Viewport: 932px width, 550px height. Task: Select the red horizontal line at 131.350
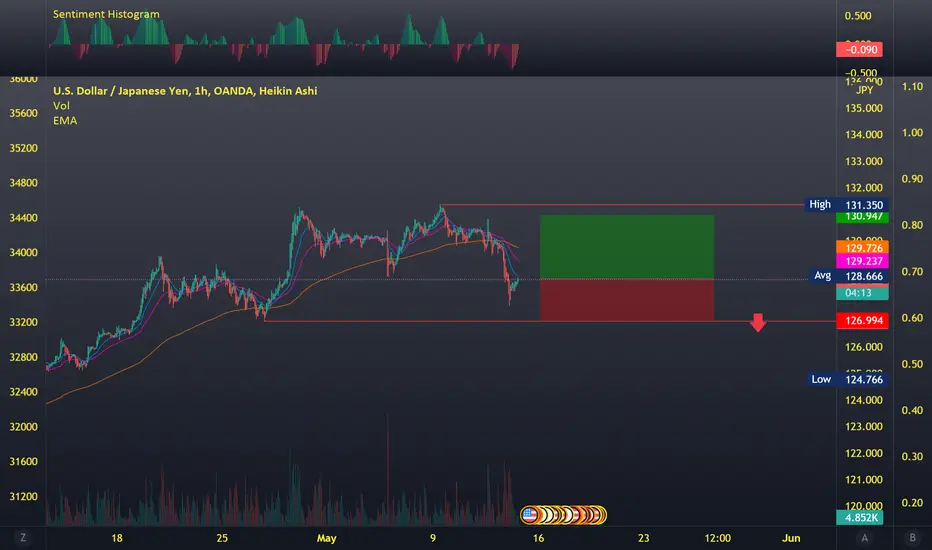622,205
